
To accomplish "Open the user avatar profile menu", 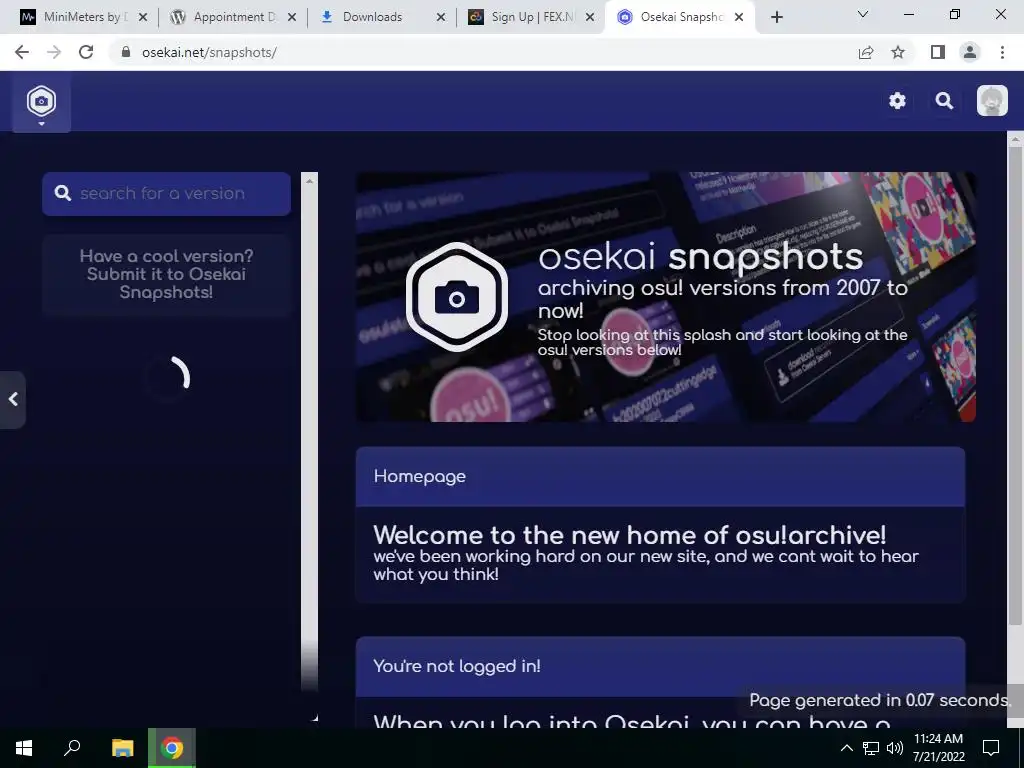I will coord(992,101).
